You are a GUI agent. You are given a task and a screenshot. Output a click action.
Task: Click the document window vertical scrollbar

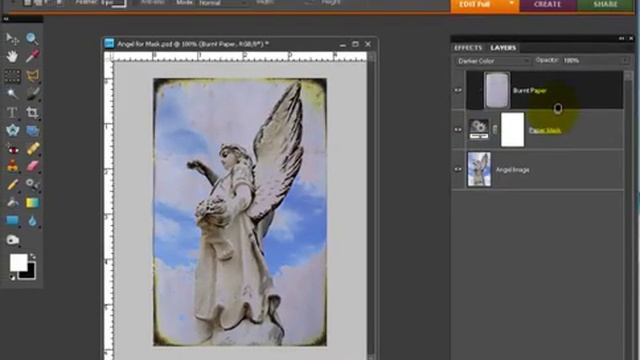(371, 206)
